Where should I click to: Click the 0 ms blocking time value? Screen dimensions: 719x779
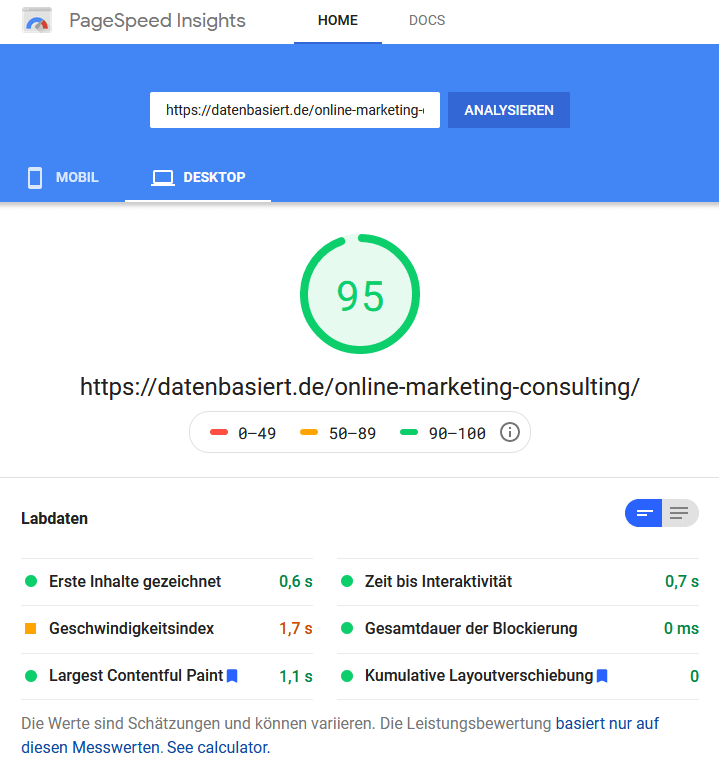click(x=681, y=628)
